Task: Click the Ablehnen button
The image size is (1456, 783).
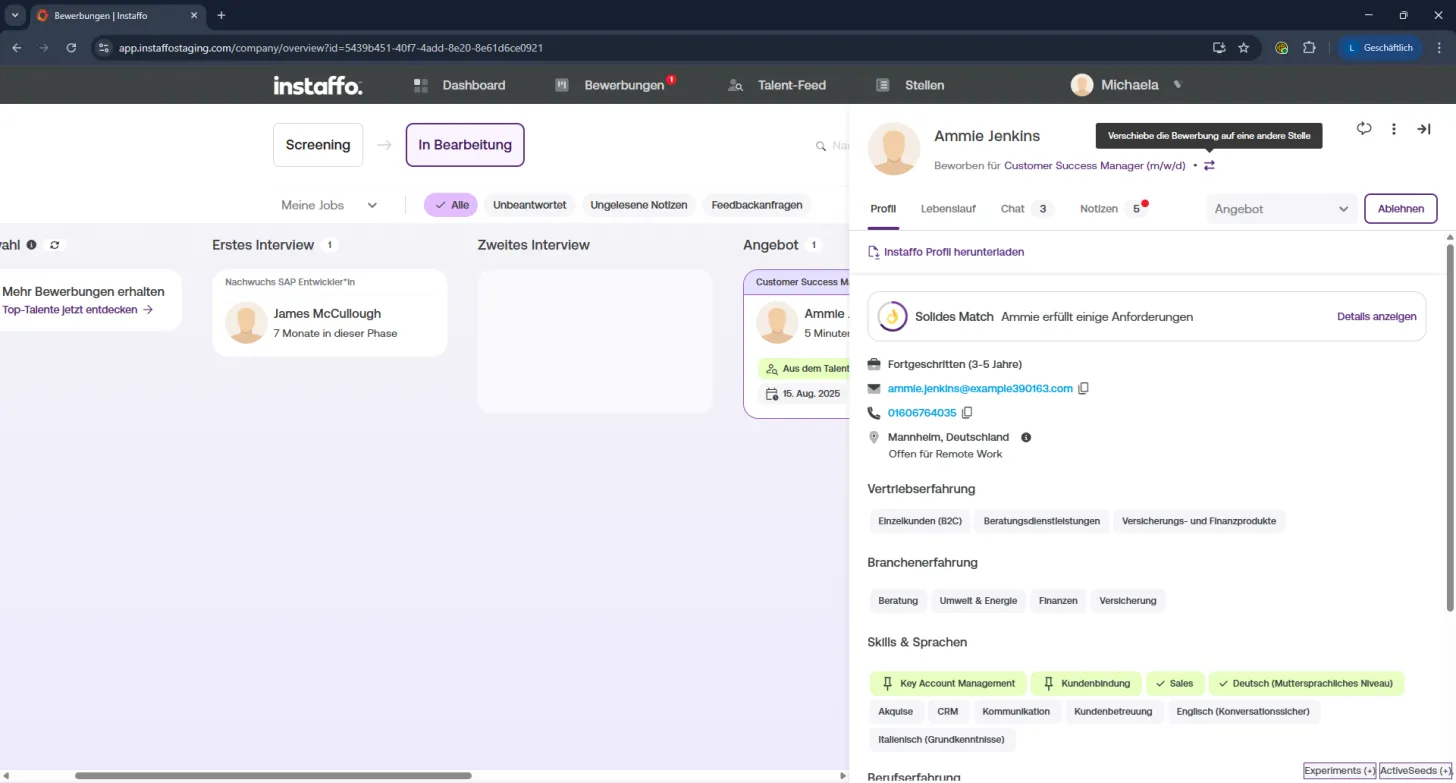Action: point(1401,209)
